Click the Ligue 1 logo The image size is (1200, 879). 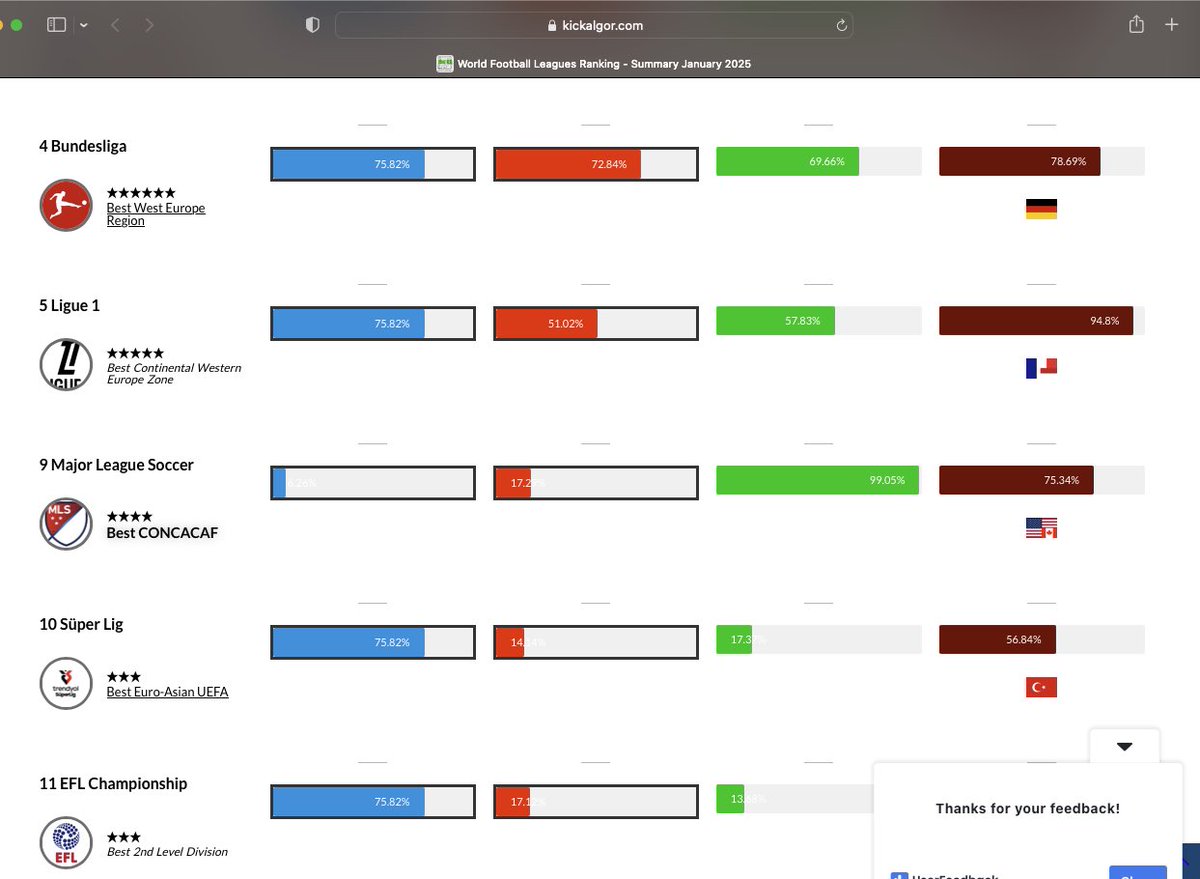point(66,365)
